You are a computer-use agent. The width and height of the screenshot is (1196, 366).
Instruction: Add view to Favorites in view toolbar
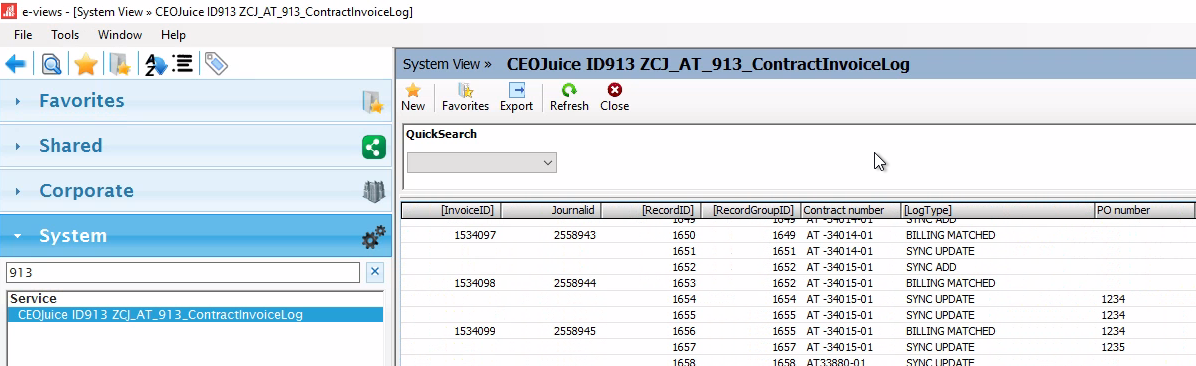[x=465, y=98]
